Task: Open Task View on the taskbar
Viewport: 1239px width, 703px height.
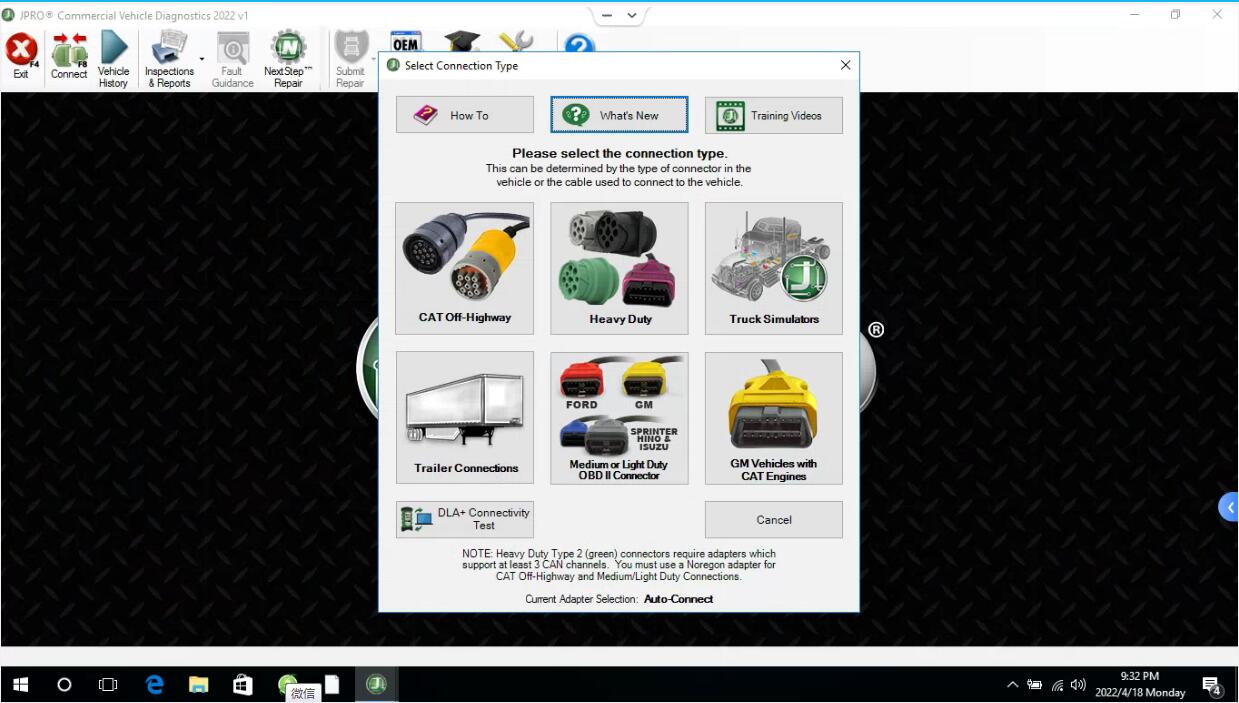Action: pos(108,685)
